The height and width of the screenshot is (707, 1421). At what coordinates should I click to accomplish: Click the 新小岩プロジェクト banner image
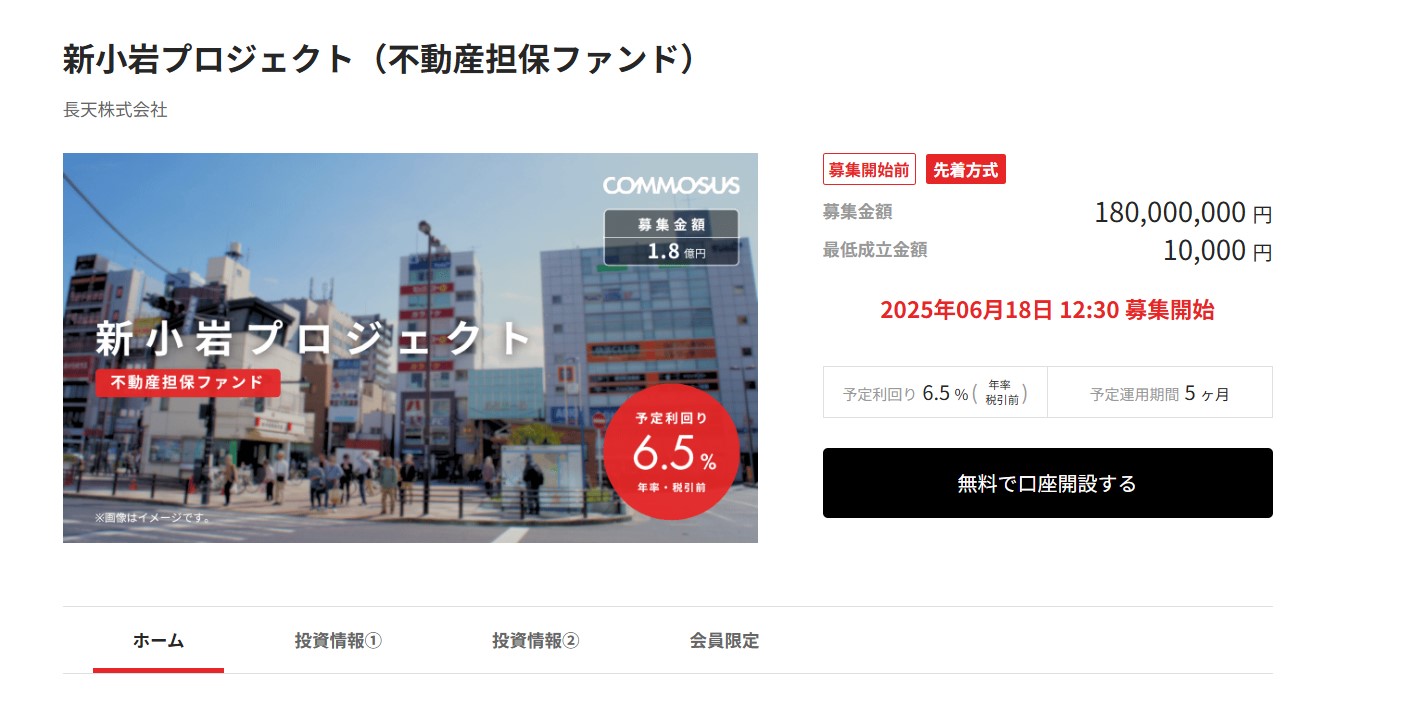pyautogui.click(x=410, y=348)
